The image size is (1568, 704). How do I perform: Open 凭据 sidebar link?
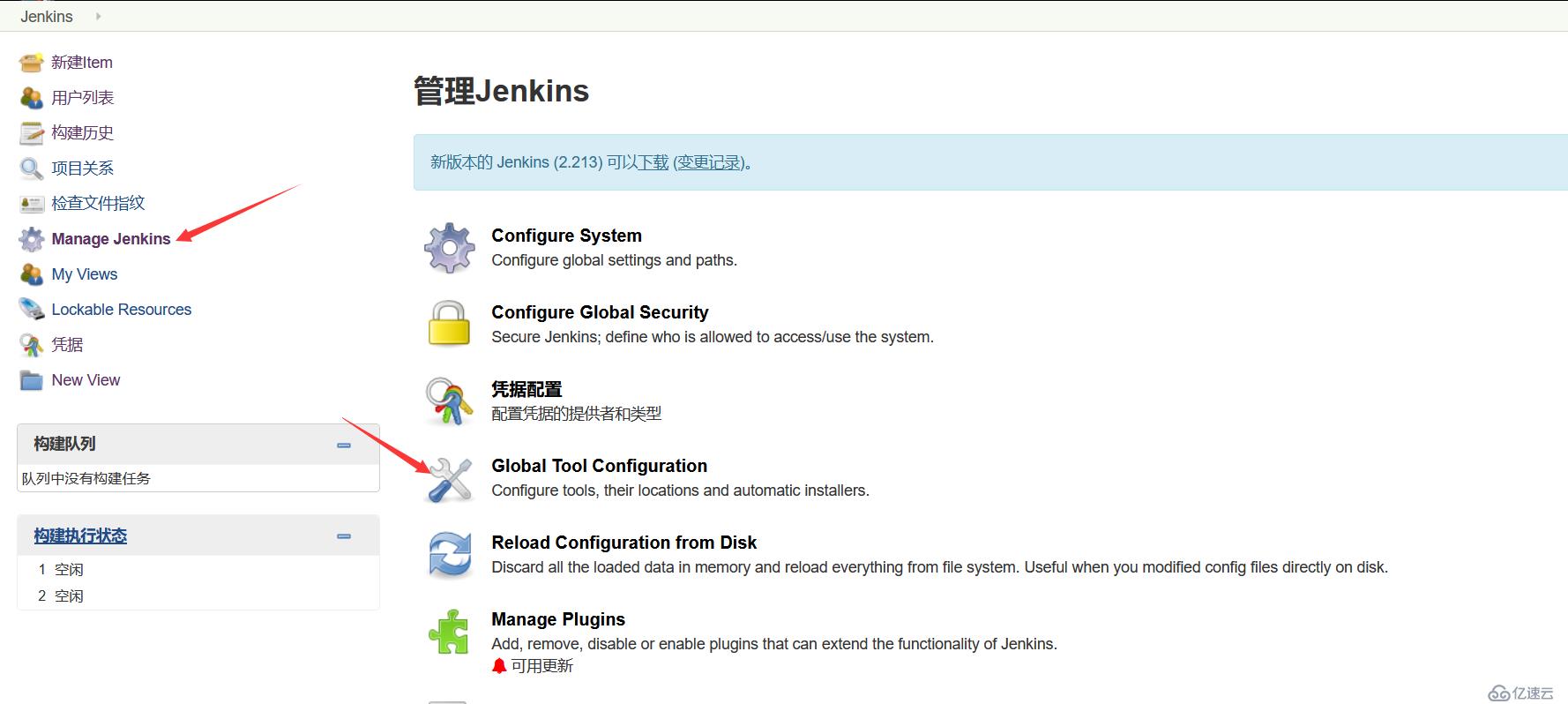tap(67, 345)
